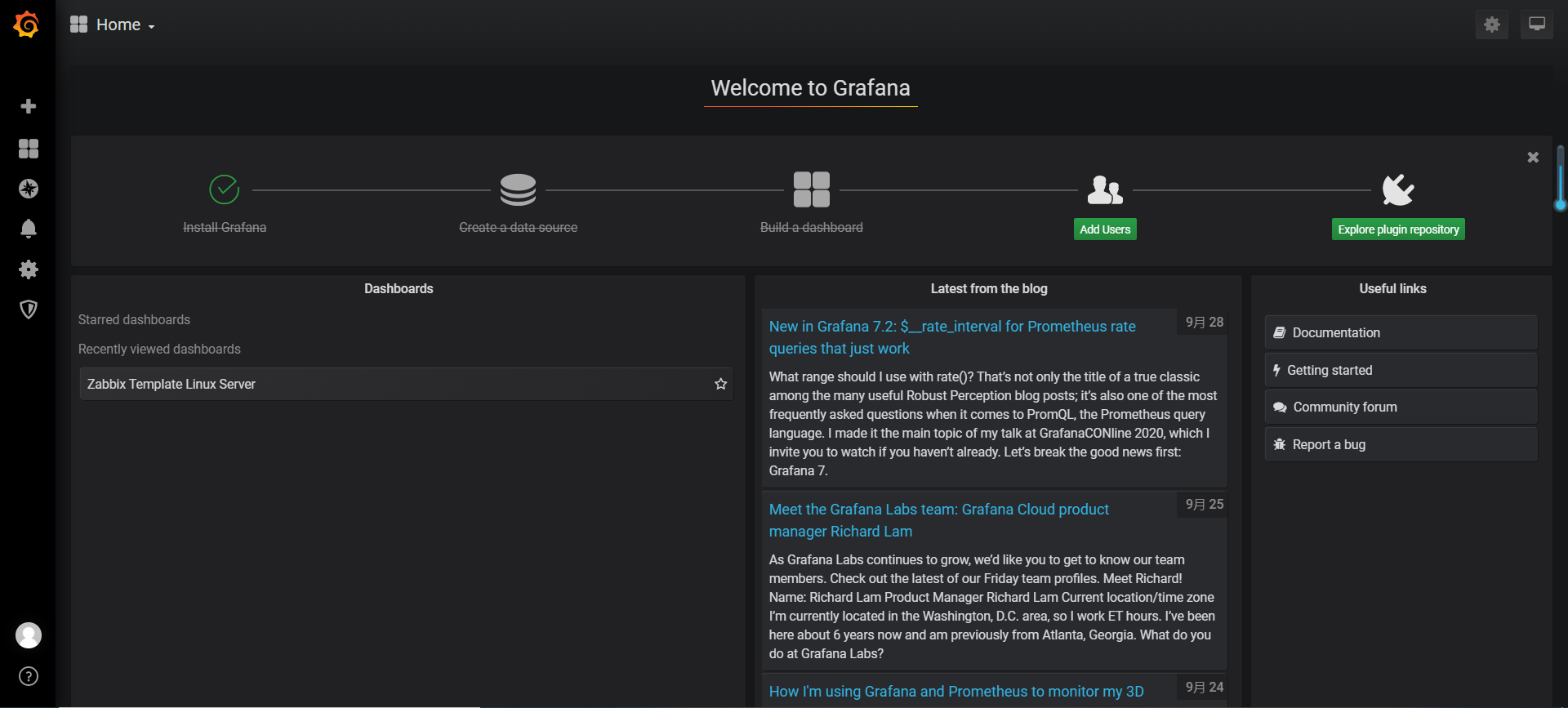The height and width of the screenshot is (708, 1568).
Task: Open the Richard Lam team profile post
Action: 938,520
